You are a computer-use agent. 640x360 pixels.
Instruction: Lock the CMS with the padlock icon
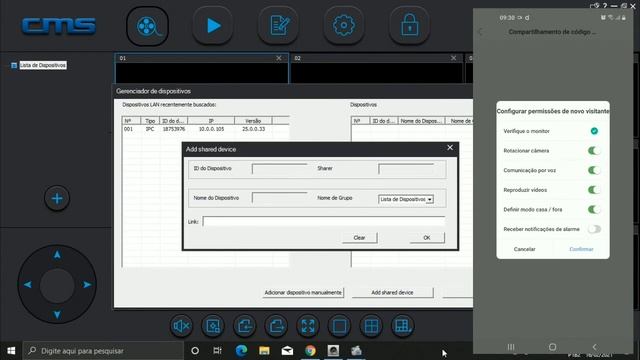point(409,26)
